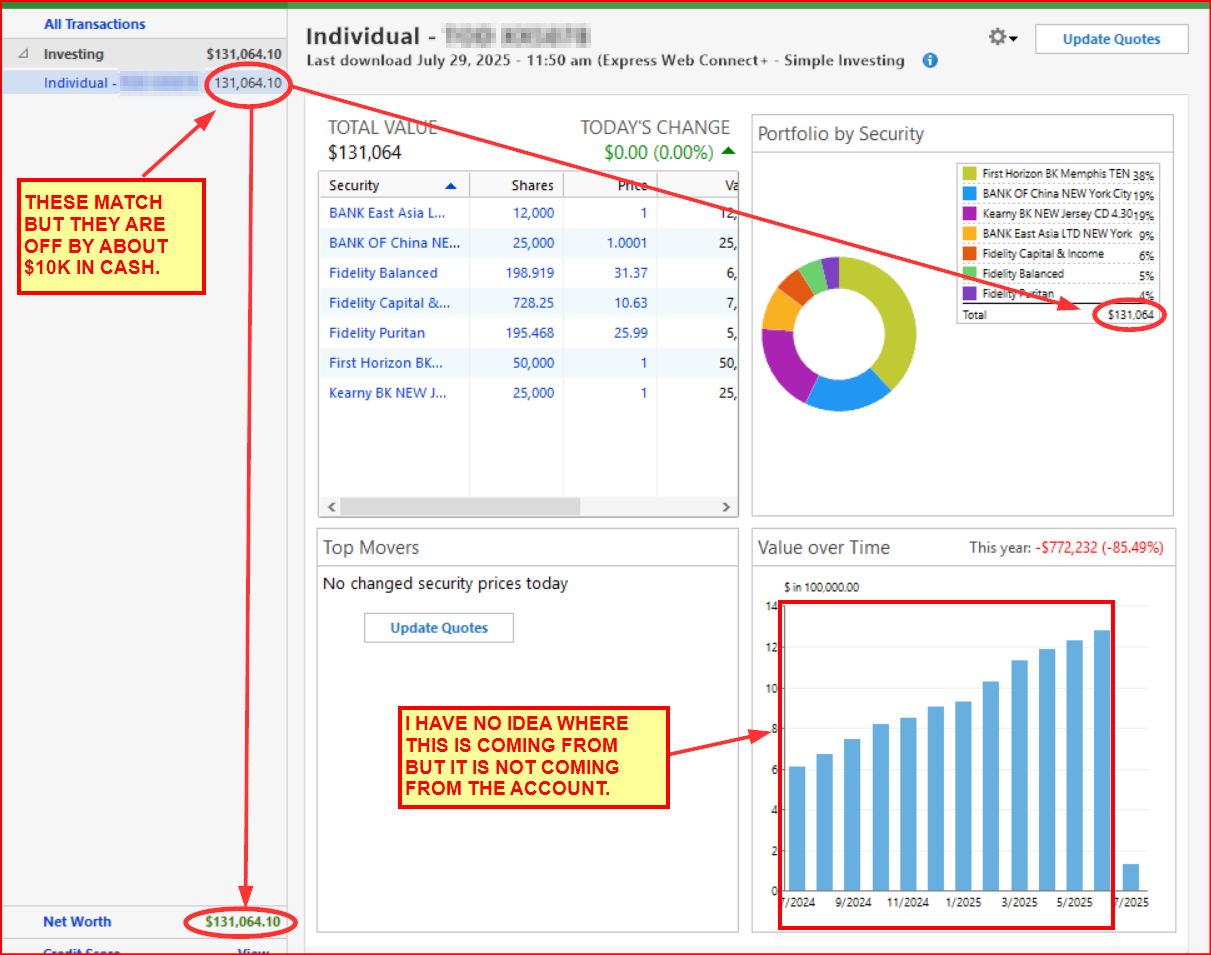Click the BANK OF China legend swatch
1211x955 pixels.
[x=970, y=193]
